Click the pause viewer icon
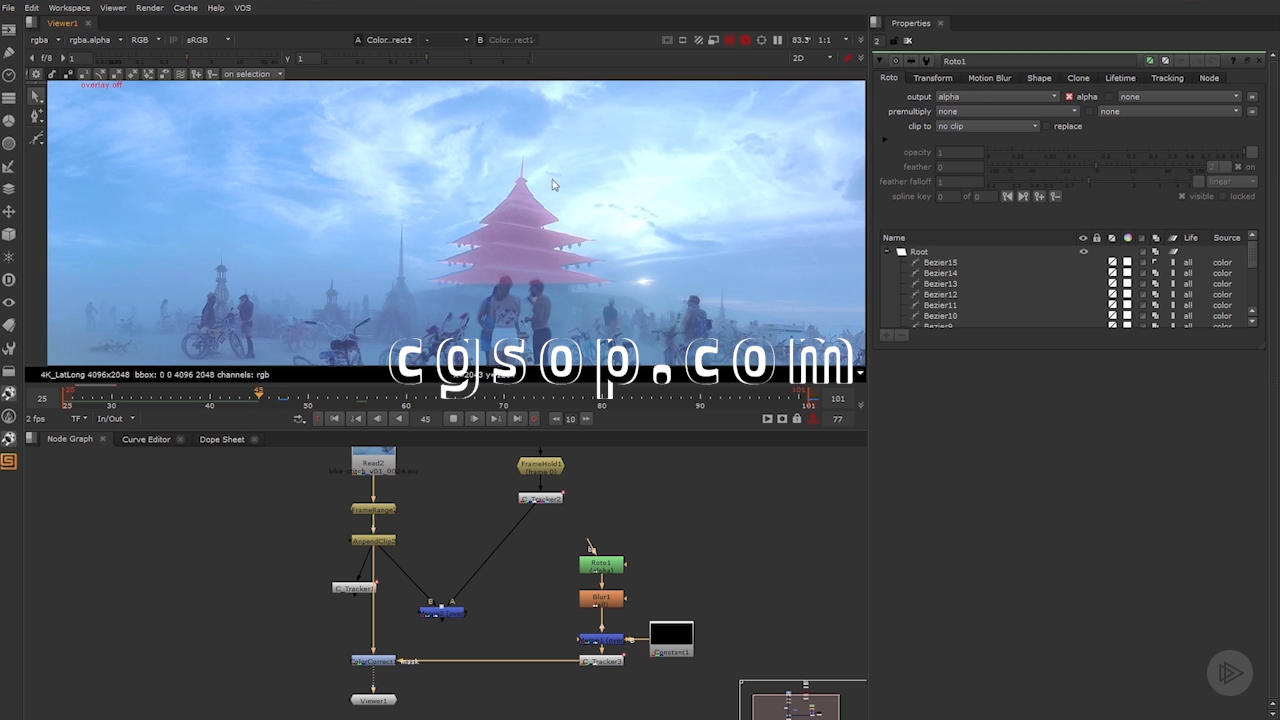 pos(777,40)
